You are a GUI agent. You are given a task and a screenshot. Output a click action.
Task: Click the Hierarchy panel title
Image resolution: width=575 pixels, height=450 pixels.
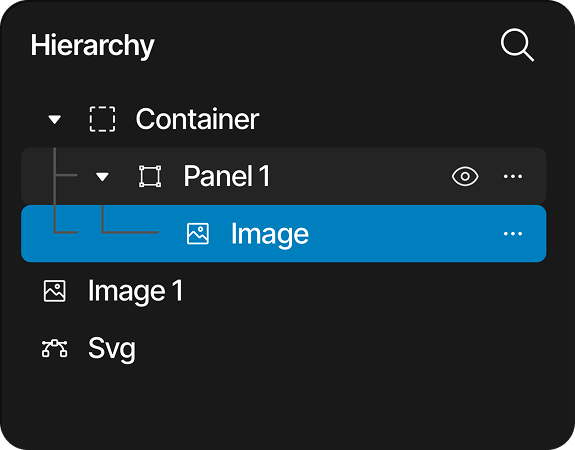pyautogui.click(x=92, y=46)
